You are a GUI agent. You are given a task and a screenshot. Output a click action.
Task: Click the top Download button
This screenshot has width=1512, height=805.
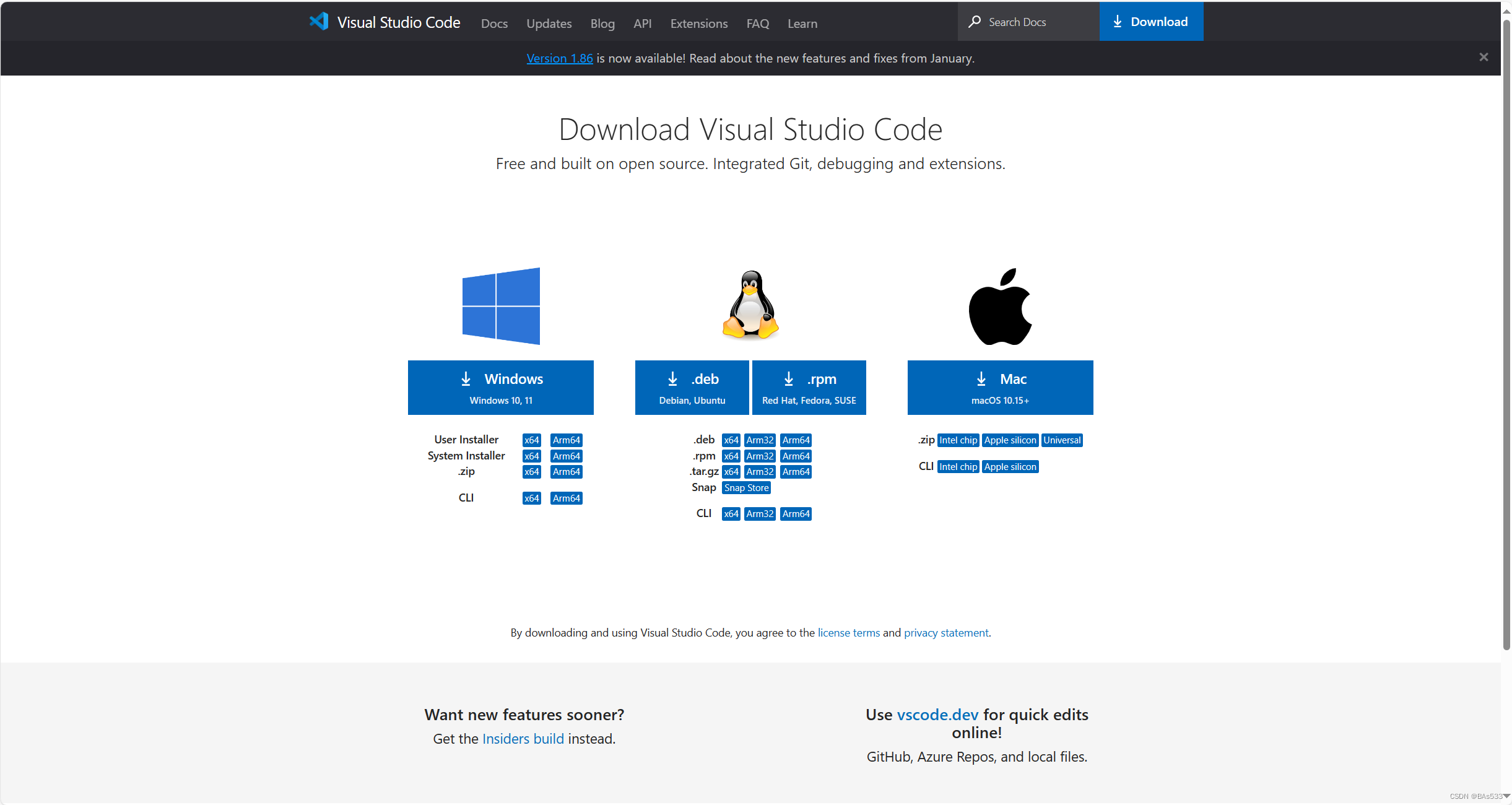(1151, 22)
